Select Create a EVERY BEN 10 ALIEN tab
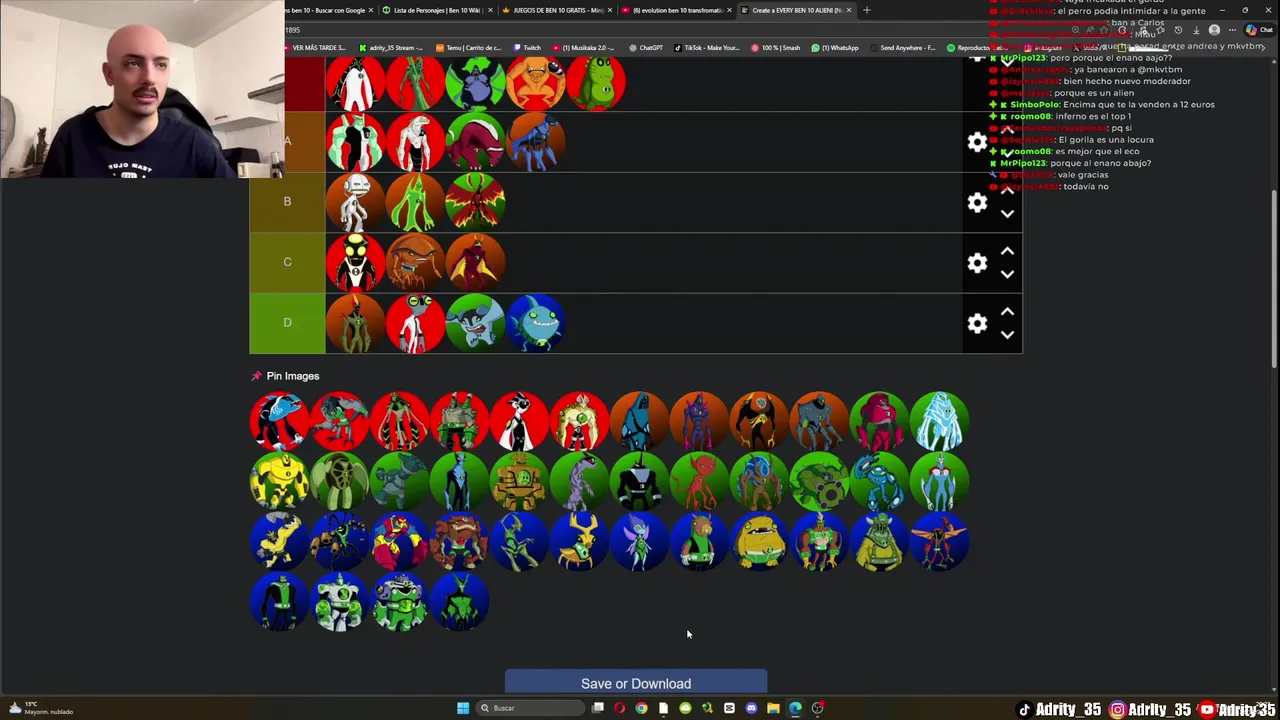 795,10
